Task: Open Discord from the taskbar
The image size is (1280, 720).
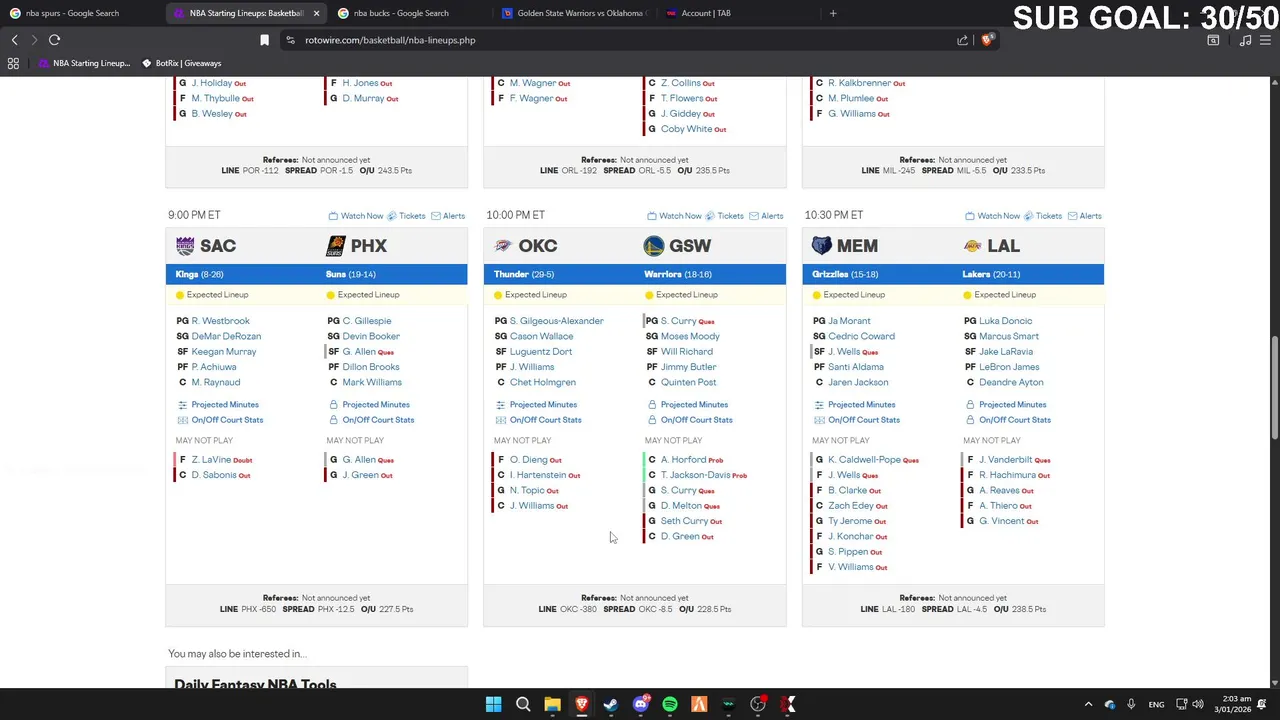Action: coord(640,705)
